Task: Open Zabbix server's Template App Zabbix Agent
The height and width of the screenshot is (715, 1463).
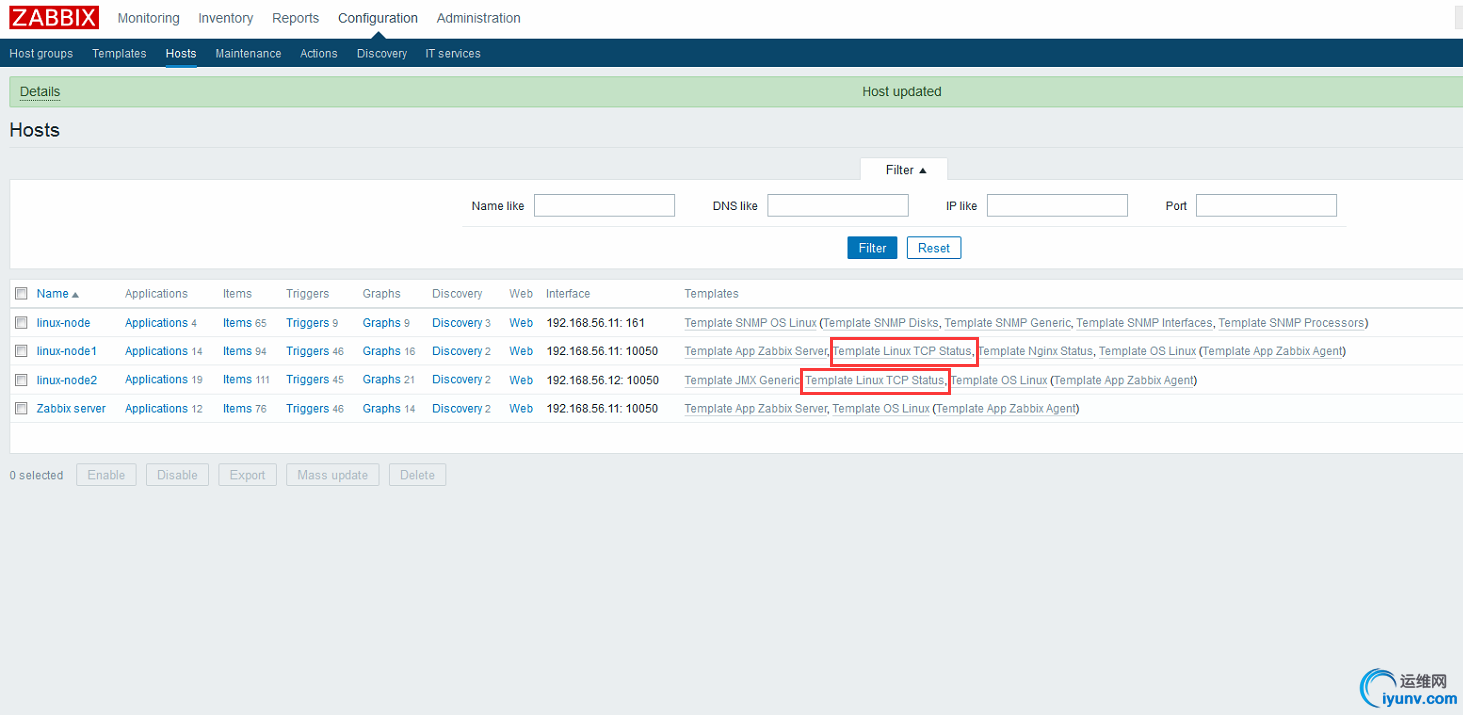Action: (1006, 408)
